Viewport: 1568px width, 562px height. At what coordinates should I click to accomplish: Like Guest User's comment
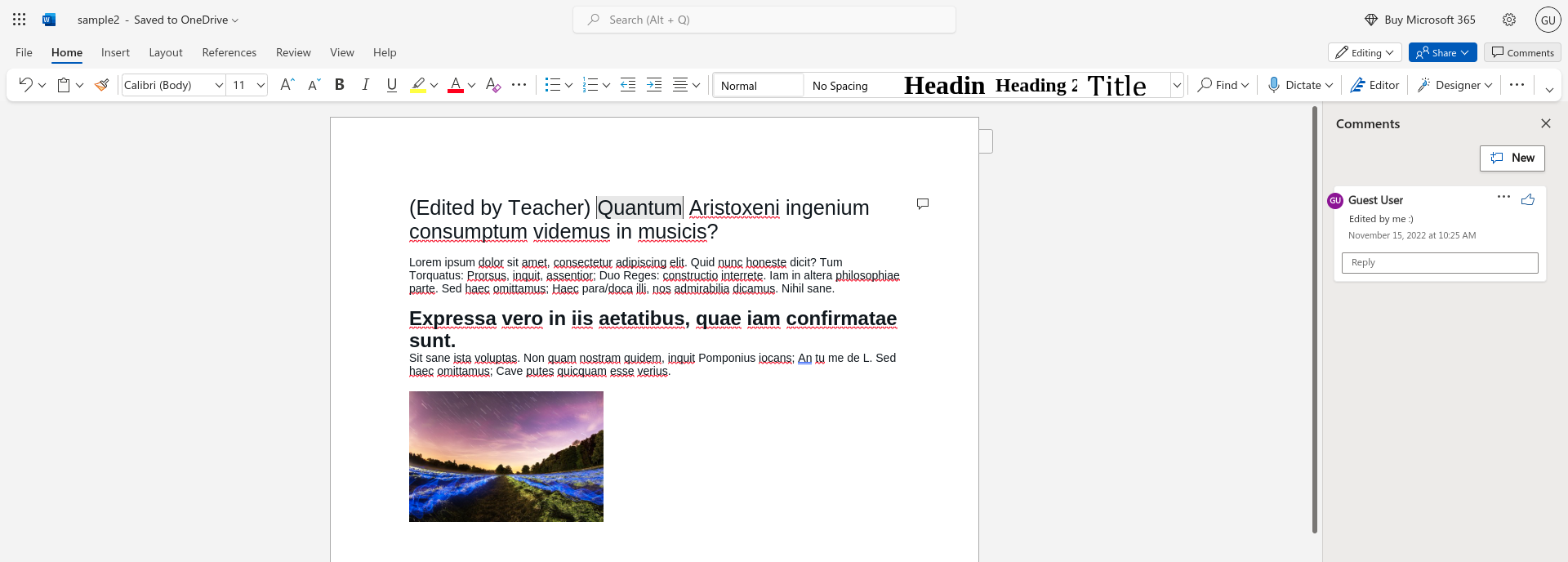pos(1528,199)
